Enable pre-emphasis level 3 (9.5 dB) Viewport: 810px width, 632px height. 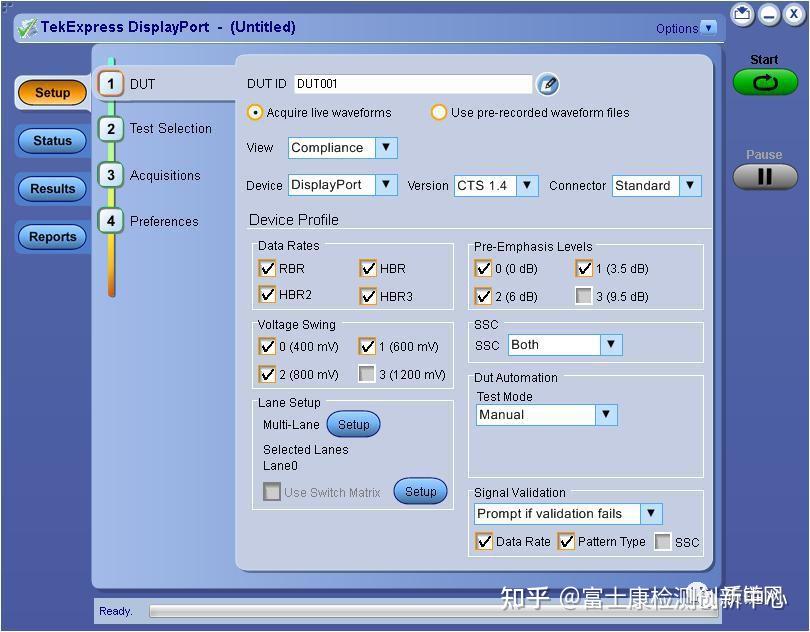[584, 296]
